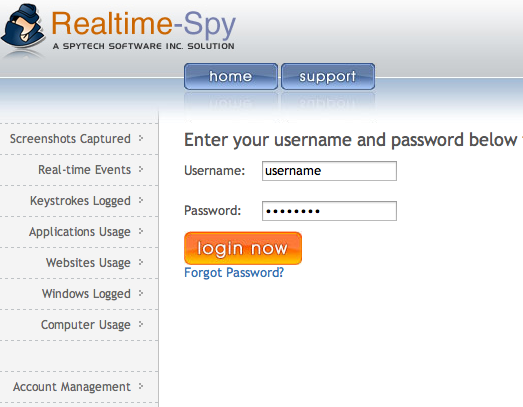Click the arrow beside Real-time Events
Viewport: 523px width, 407px height.
pyautogui.click(x=141, y=169)
